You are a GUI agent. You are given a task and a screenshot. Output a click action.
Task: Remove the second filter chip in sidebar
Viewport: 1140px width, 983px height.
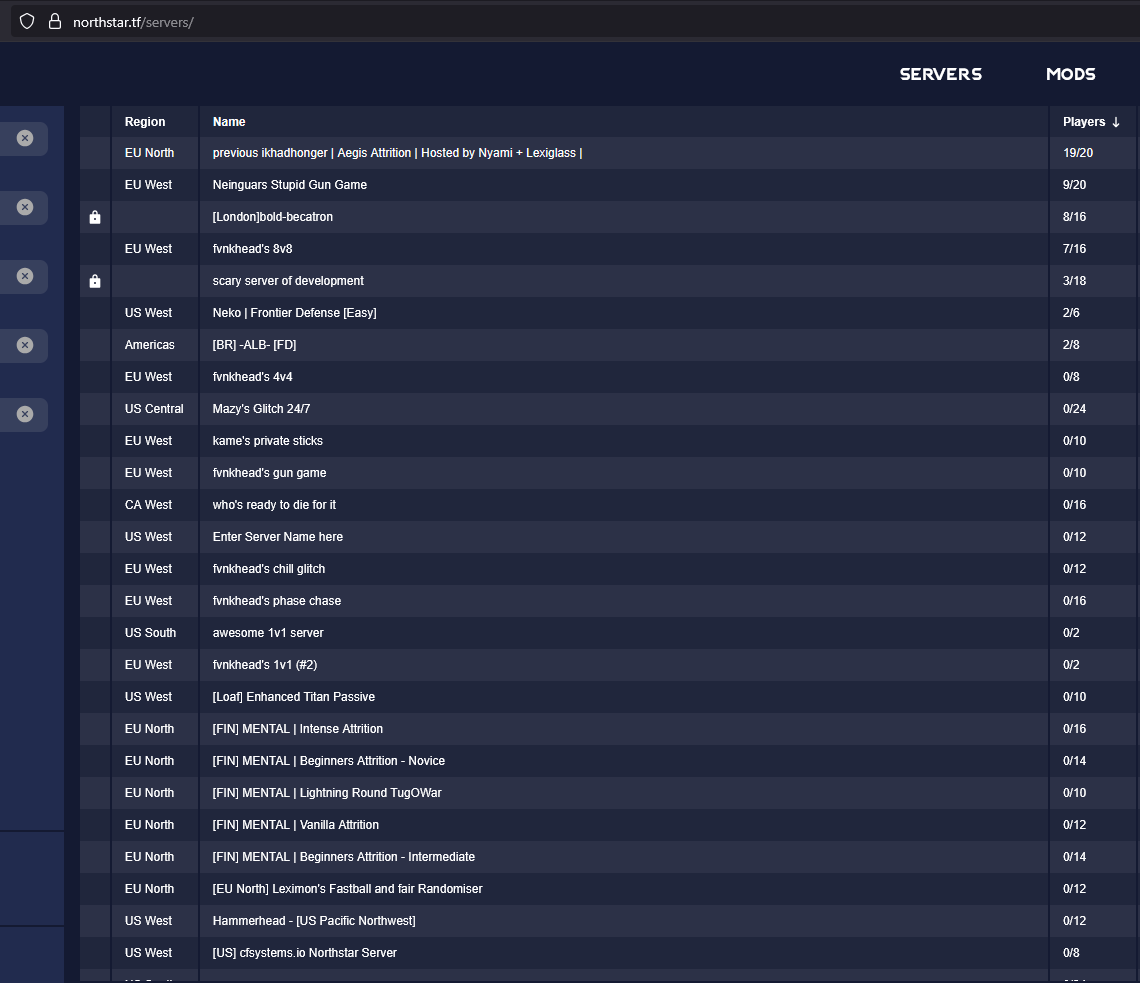tap(25, 207)
